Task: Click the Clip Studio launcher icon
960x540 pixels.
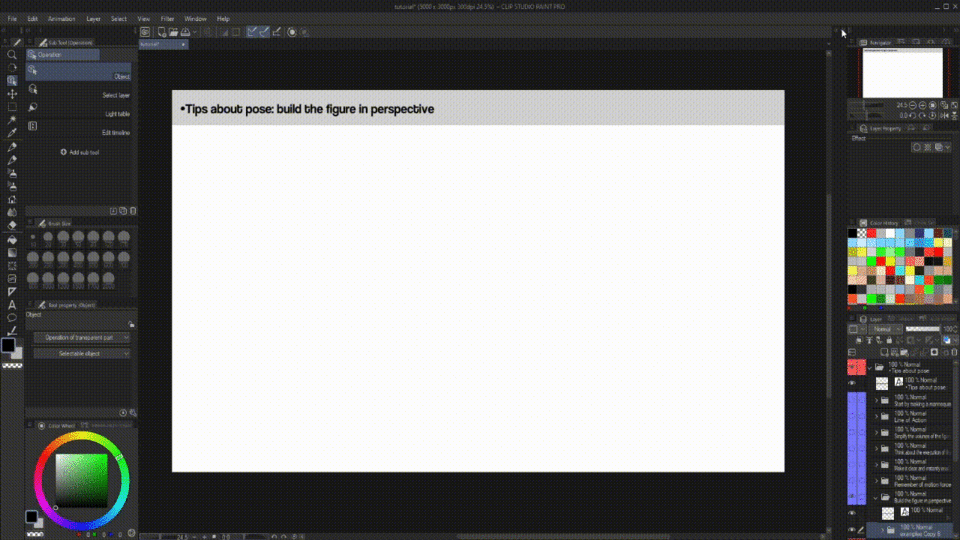Action: (145, 32)
